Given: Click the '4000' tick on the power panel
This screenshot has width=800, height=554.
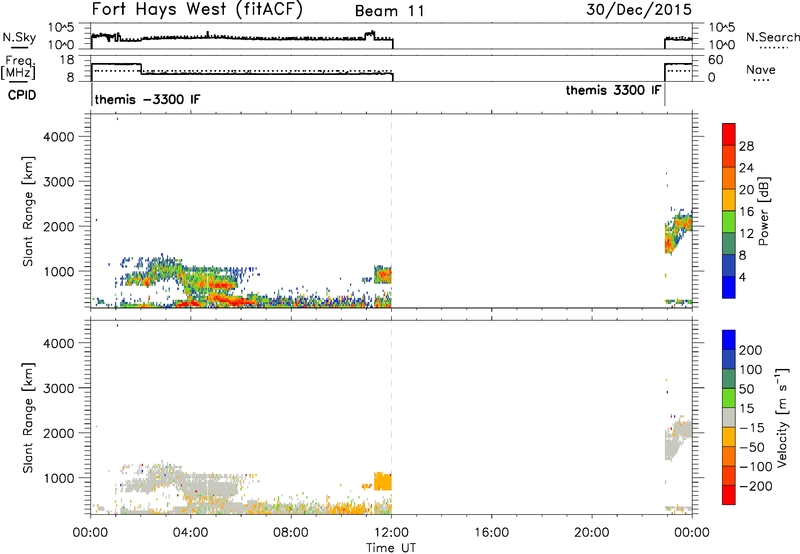Looking at the screenshot, I should coord(59,137).
